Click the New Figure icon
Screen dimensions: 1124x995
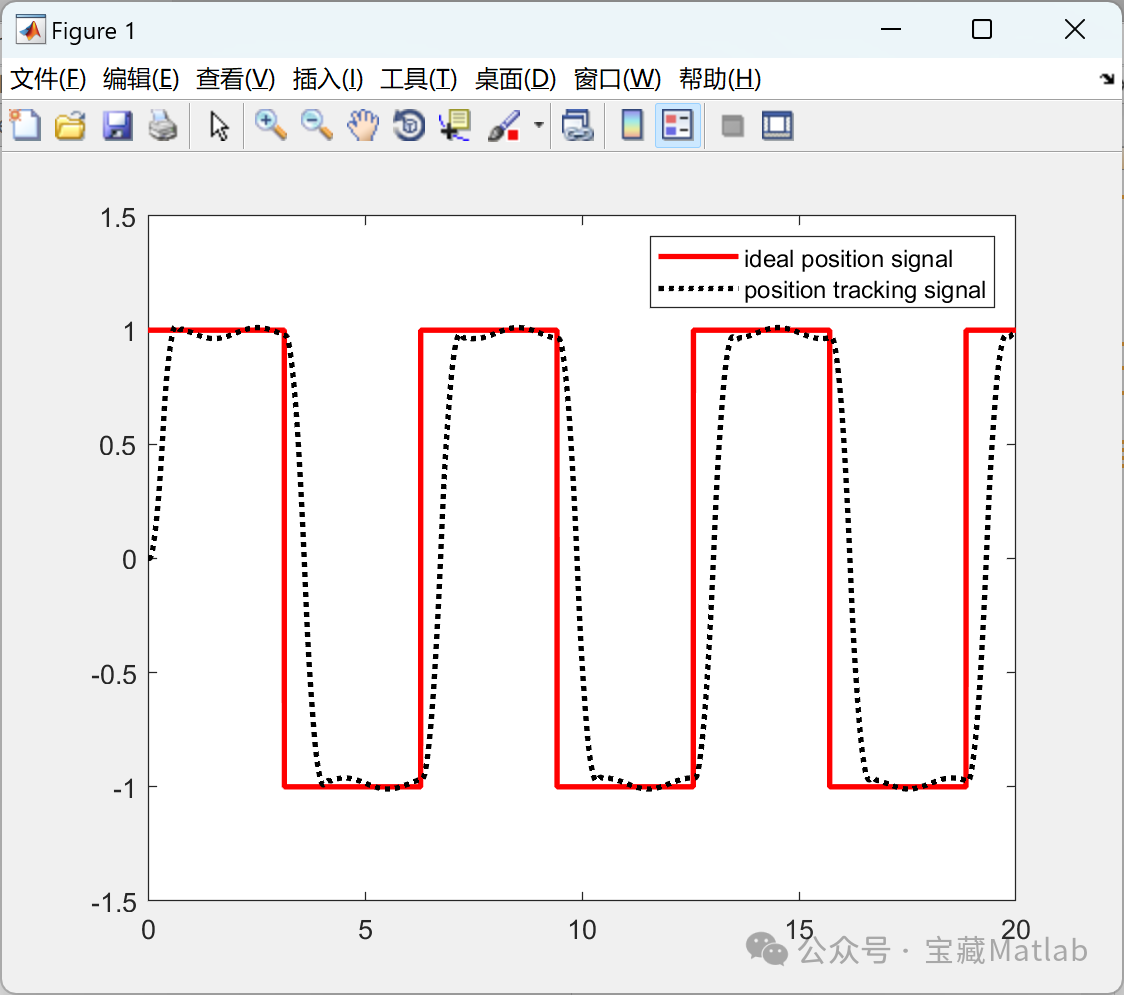pos(26,125)
